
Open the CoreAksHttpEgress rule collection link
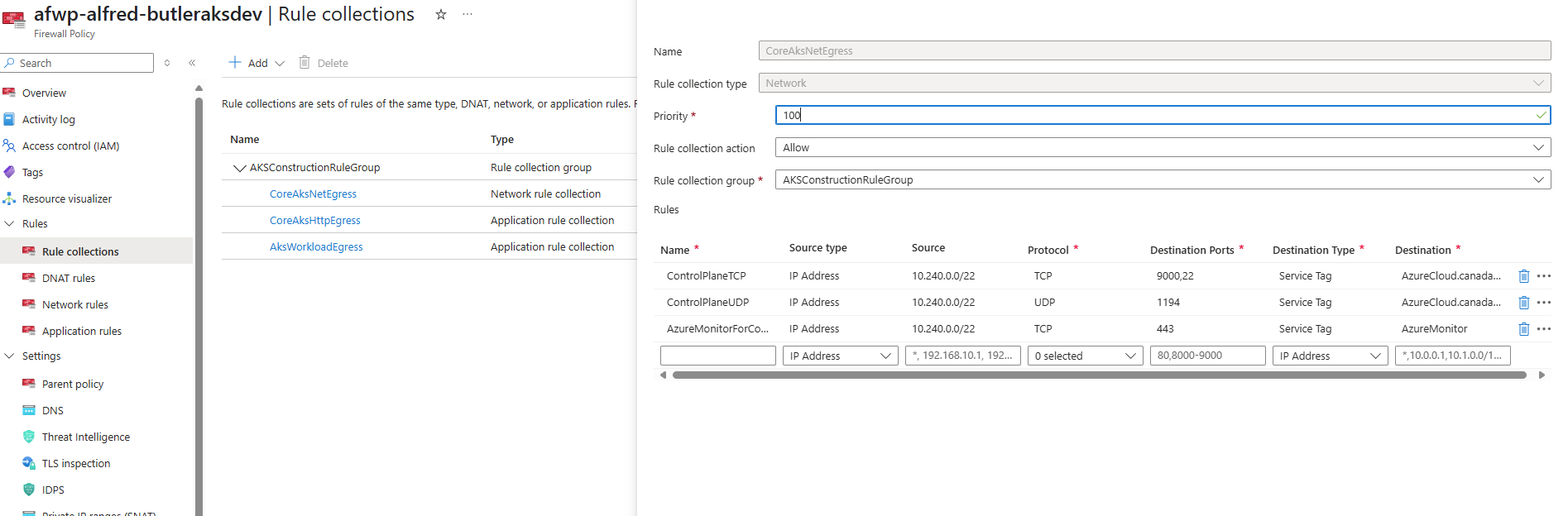(x=315, y=220)
